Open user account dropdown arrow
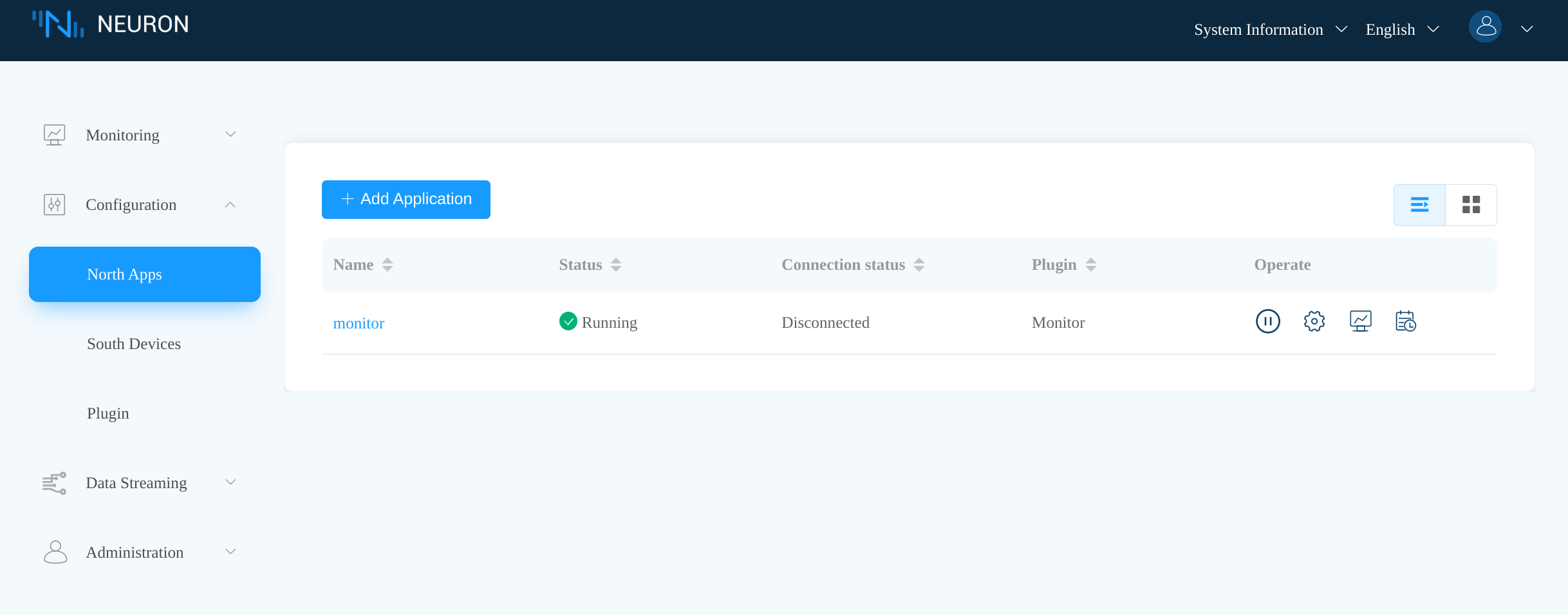Viewport: 1568px width, 615px height. 1527,29
